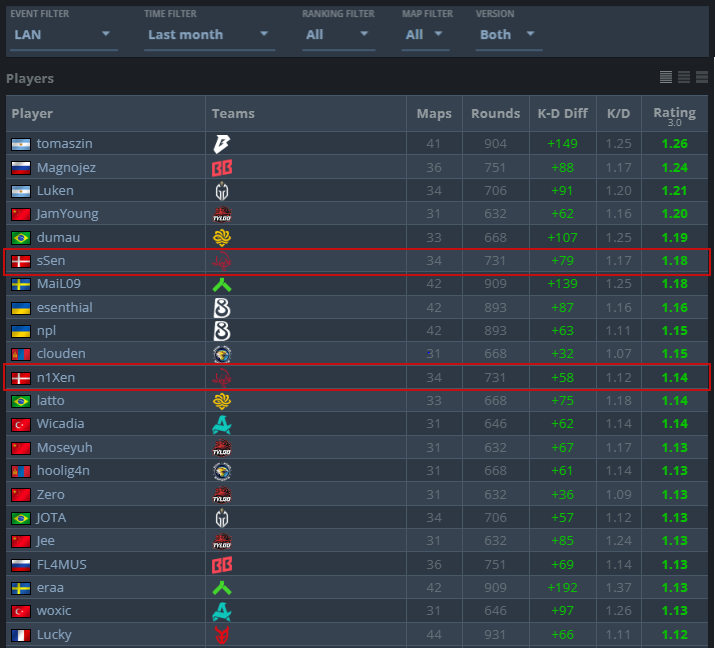Open tomaszin's team logo
This screenshot has width=715, height=648.
click(x=222, y=144)
